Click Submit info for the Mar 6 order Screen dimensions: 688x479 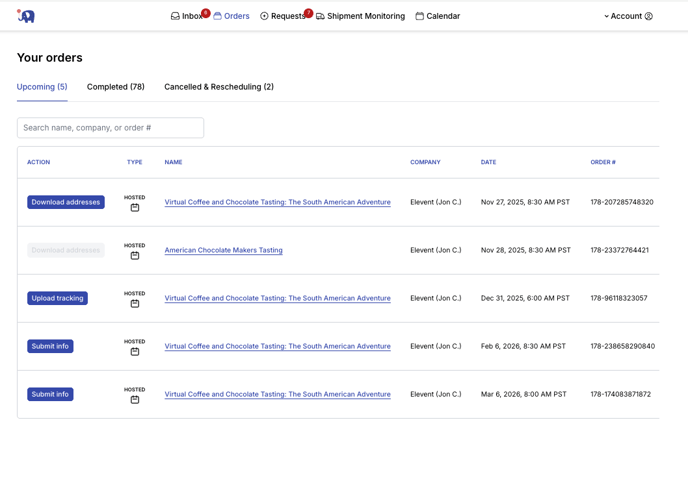(50, 394)
